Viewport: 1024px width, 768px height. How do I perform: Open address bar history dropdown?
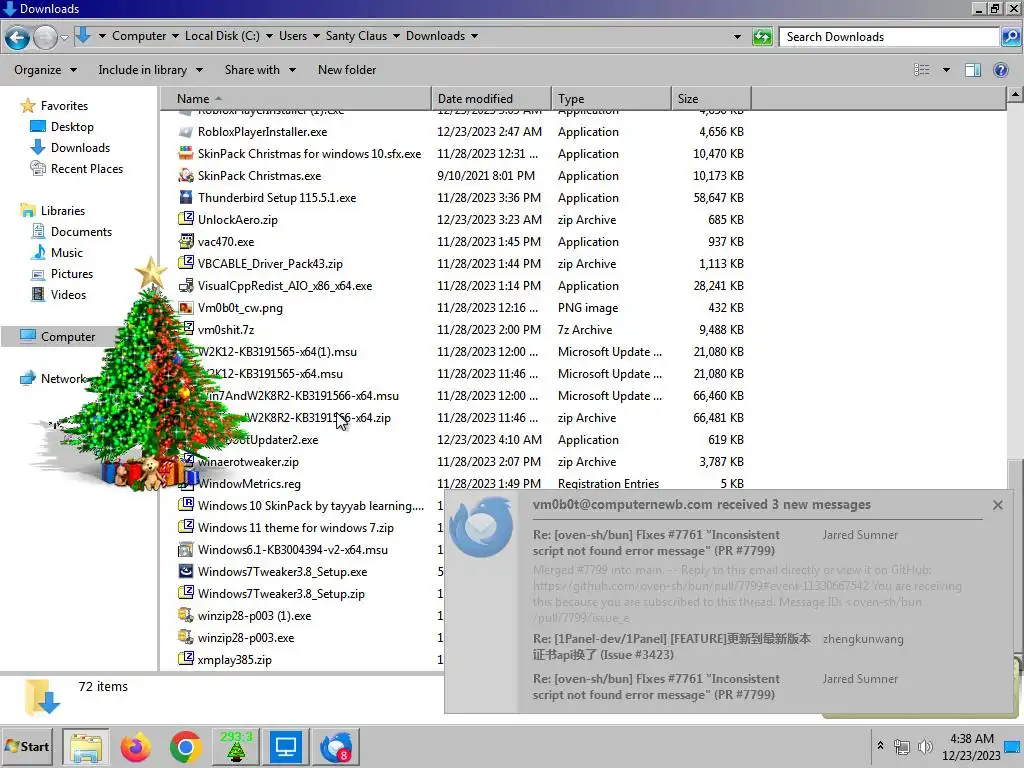point(738,37)
